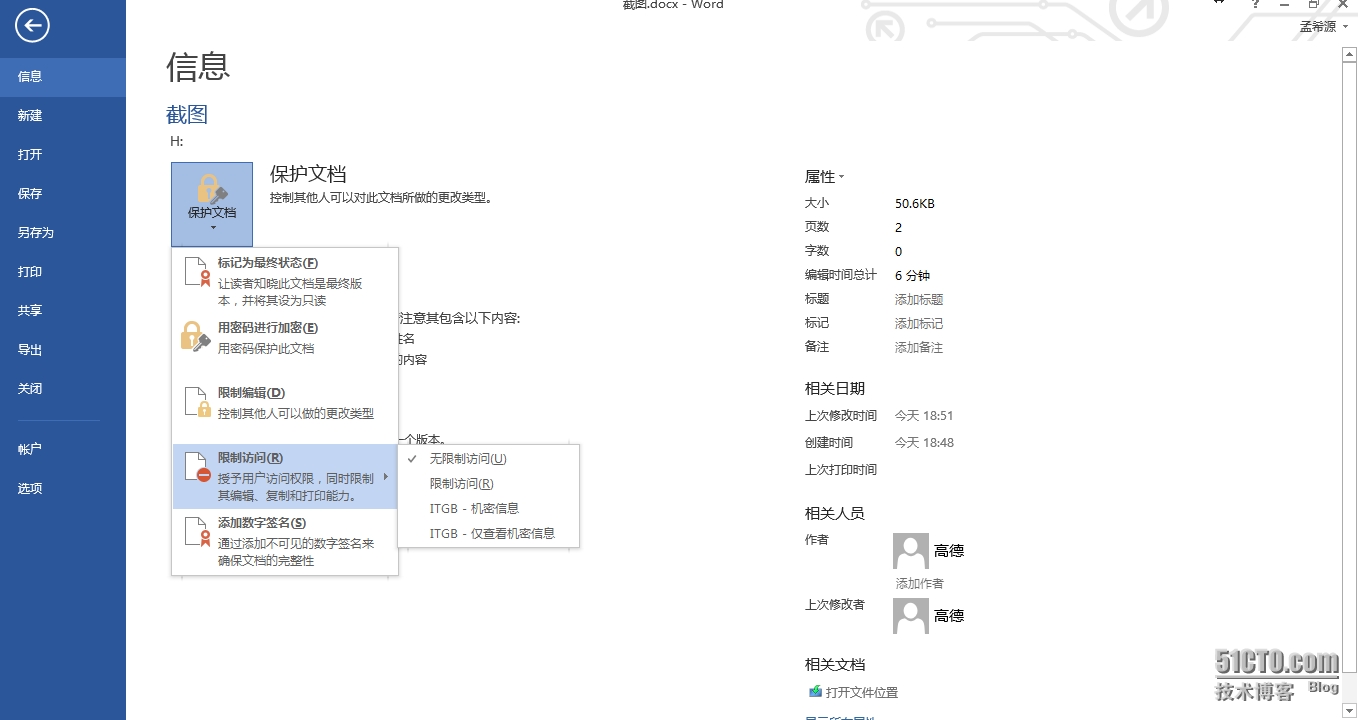Expand the 限制访问 submenu arrow
Image resolution: width=1358 pixels, height=720 pixels.
coord(386,477)
